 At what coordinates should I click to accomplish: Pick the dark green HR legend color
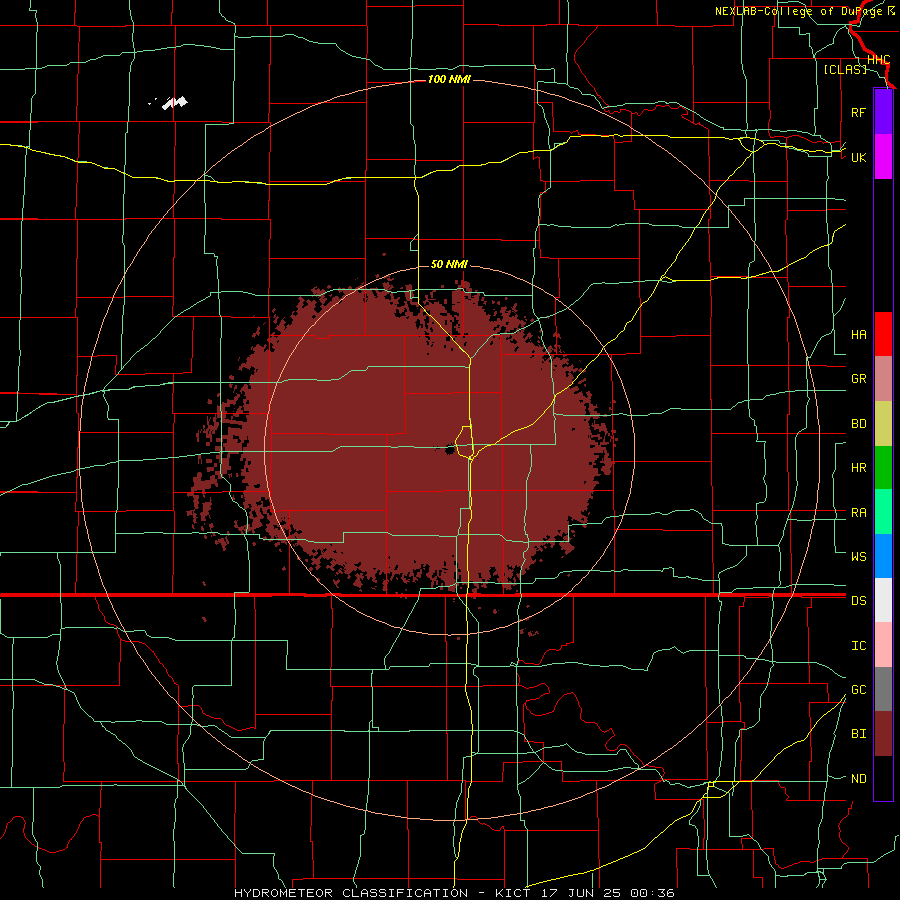883,467
